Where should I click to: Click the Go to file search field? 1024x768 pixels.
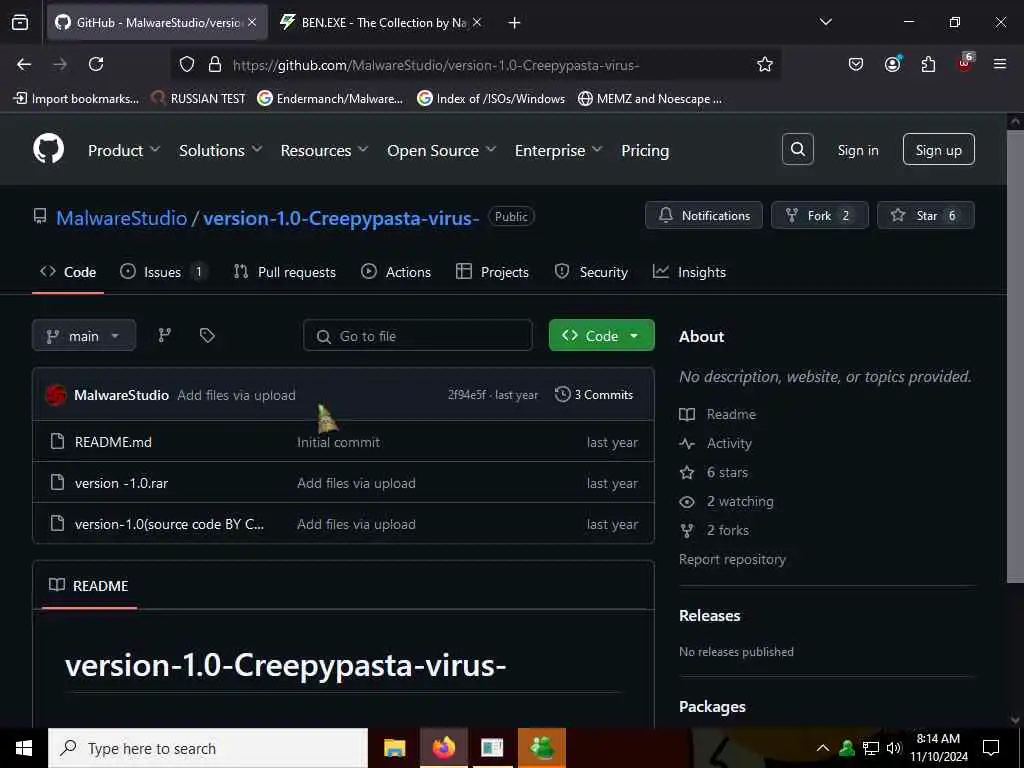tap(417, 335)
